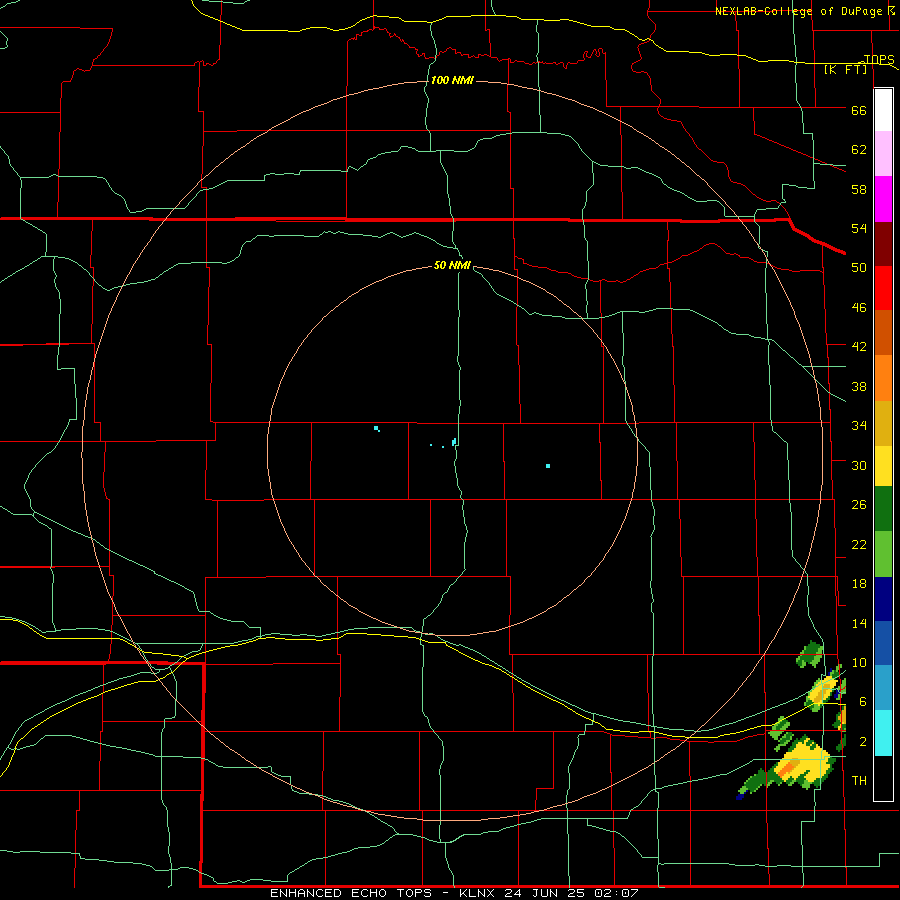Click the '6' legend value
Screen dimensions: 900x900
[863, 702]
